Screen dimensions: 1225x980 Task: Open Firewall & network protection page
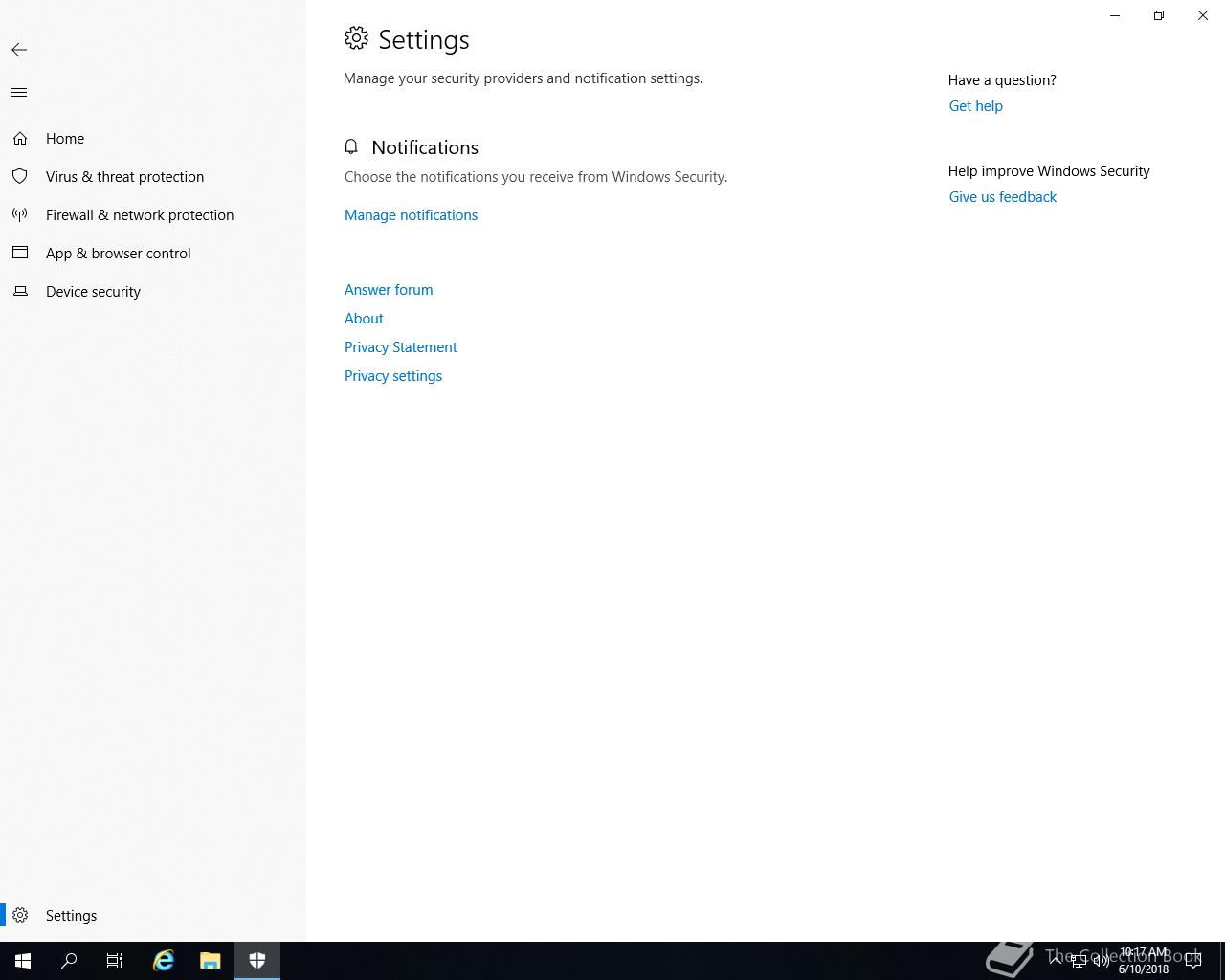140,215
